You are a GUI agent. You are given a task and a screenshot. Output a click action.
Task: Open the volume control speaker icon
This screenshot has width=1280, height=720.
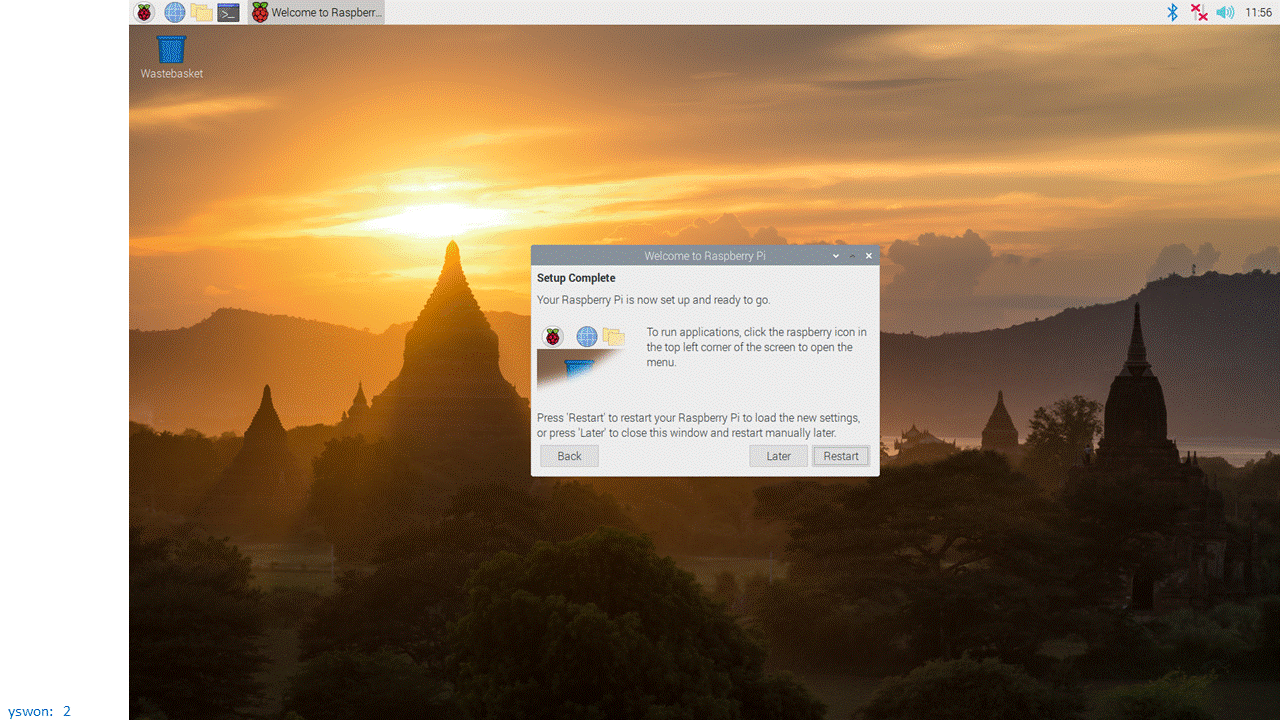click(1225, 12)
